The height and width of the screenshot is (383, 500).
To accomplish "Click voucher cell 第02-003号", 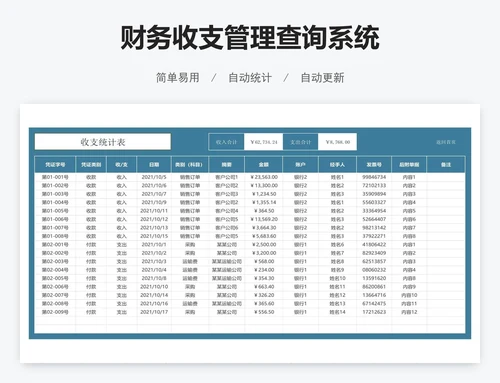I will 55,261.
